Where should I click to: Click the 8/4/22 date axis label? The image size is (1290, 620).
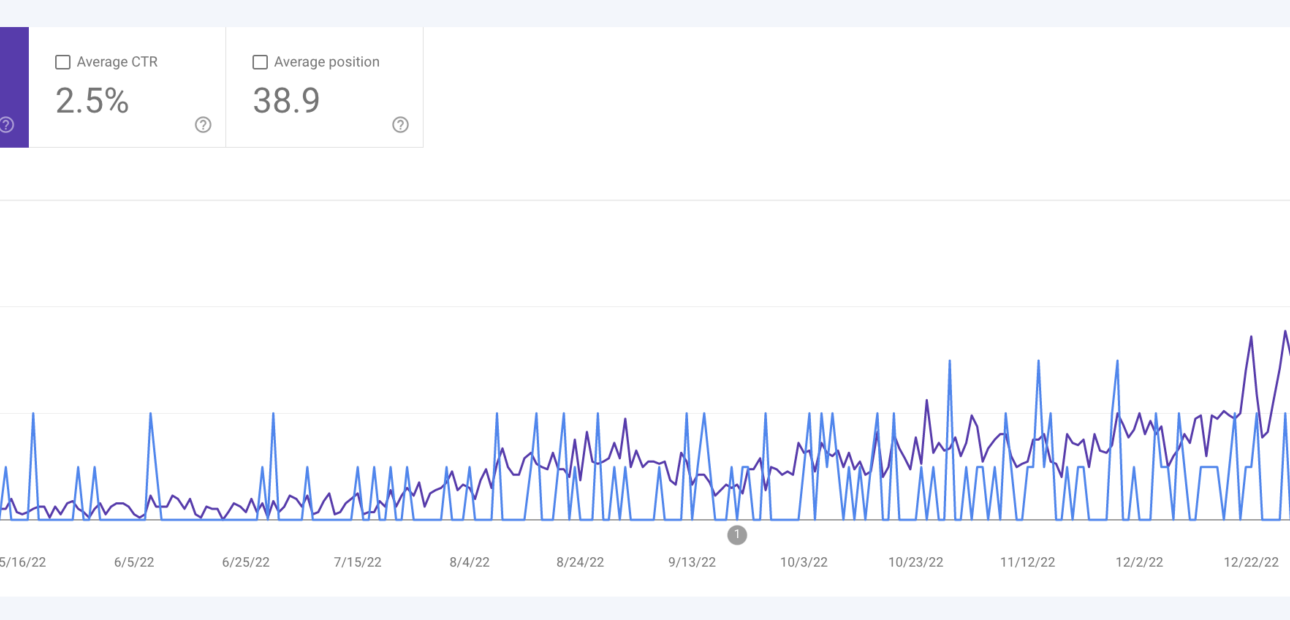pos(469,562)
